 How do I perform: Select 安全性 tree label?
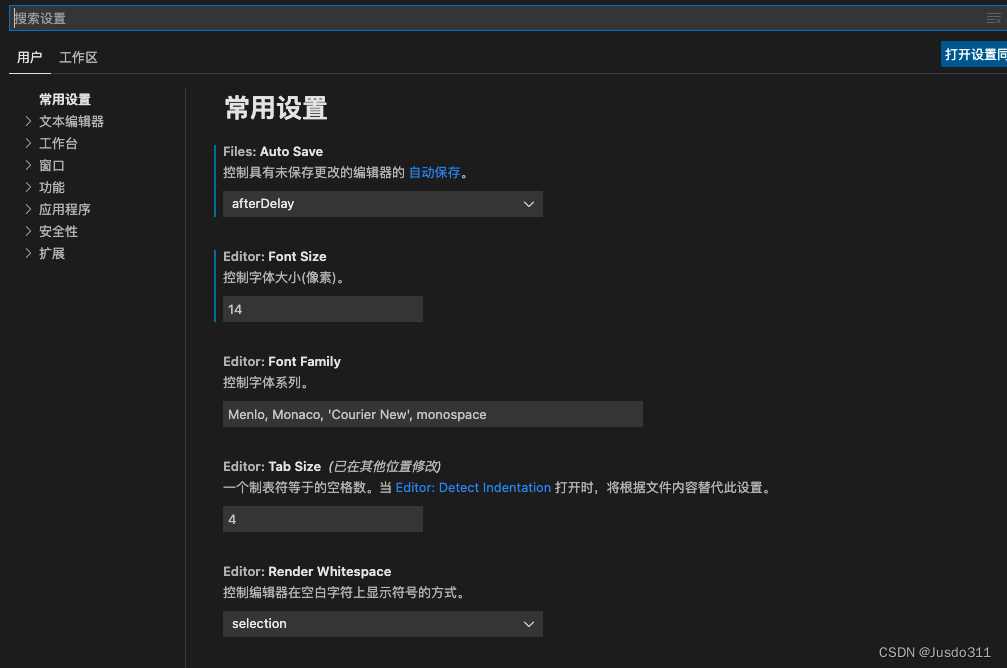[58, 231]
